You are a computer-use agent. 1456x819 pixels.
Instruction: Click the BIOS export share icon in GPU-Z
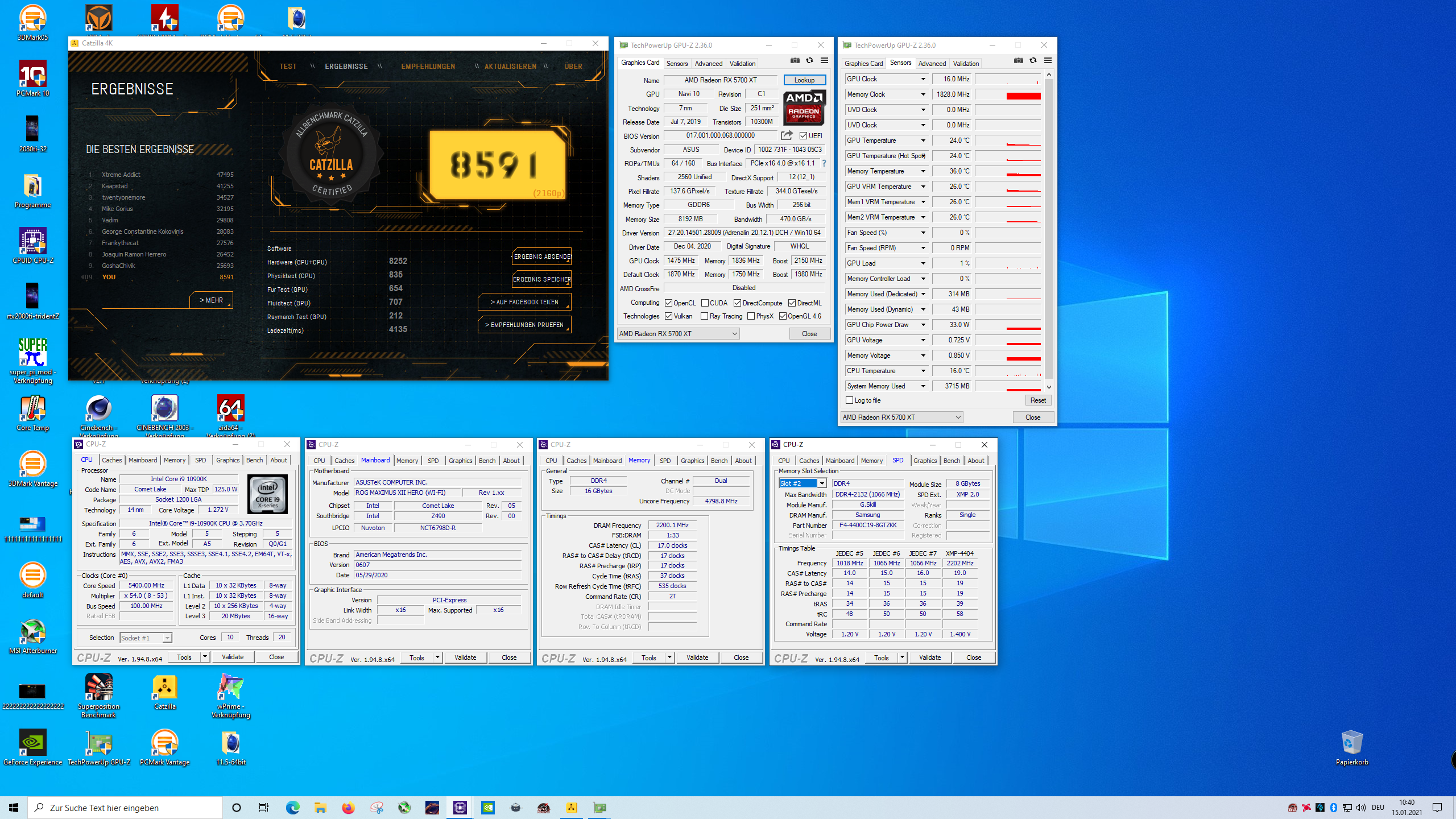click(x=787, y=135)
